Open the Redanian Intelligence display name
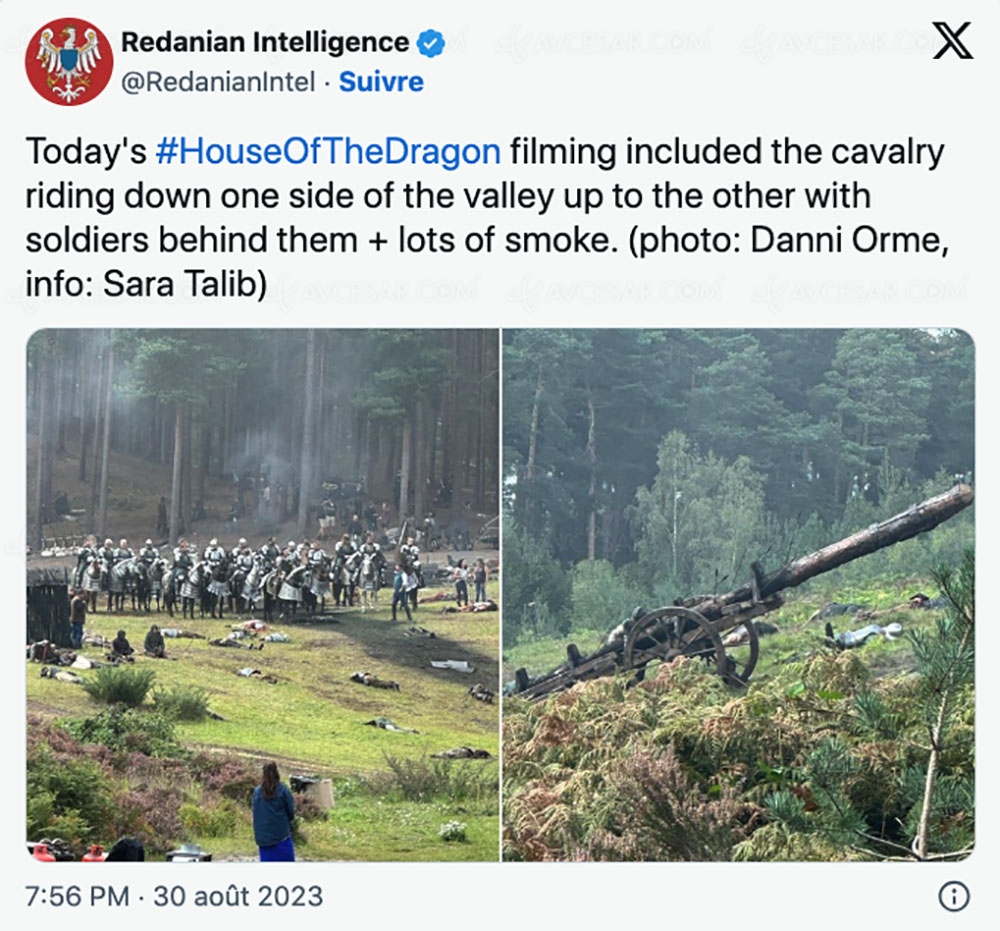The width and height of the screenshot is (1000, 931). pos(264,43)
